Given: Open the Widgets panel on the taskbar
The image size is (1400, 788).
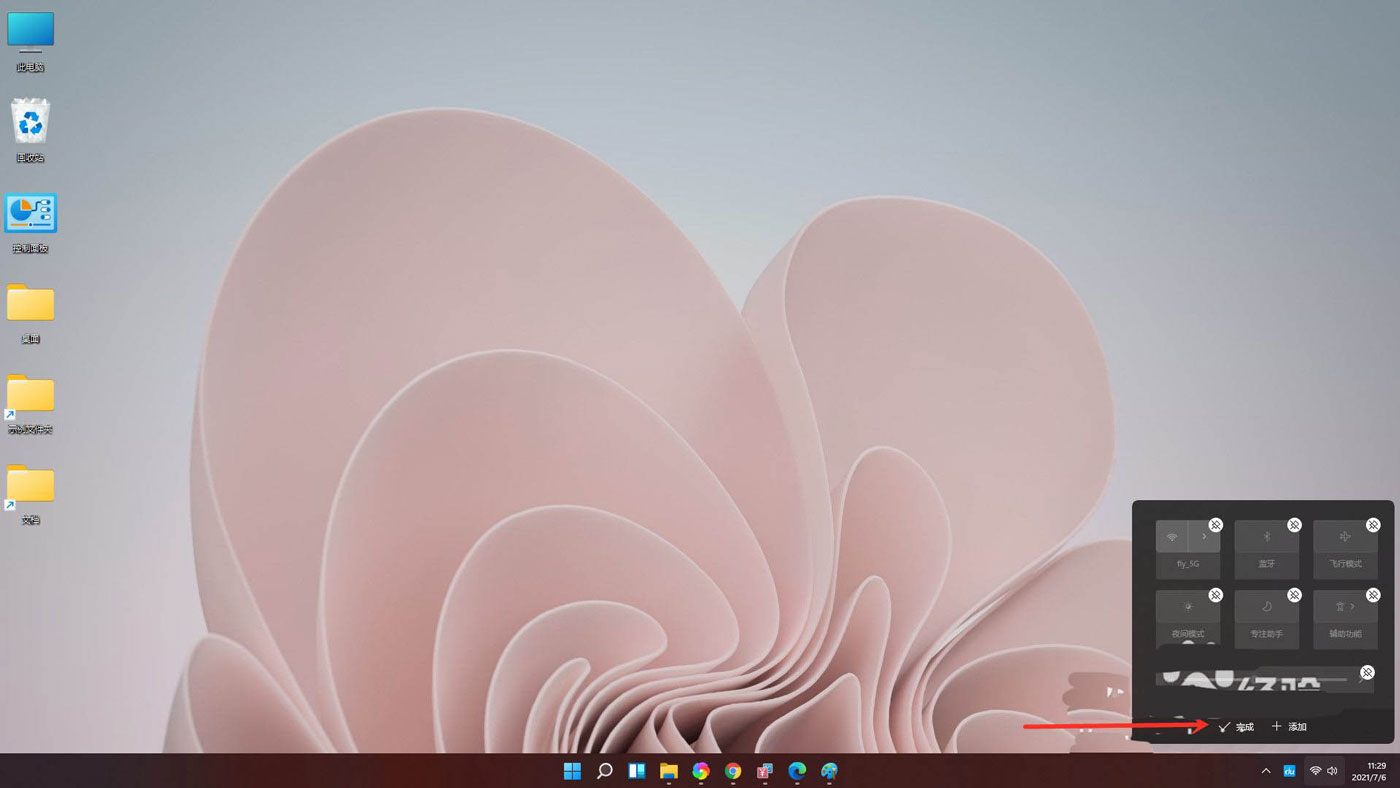Looking at the screenshot, I should [x=636, y=770].
